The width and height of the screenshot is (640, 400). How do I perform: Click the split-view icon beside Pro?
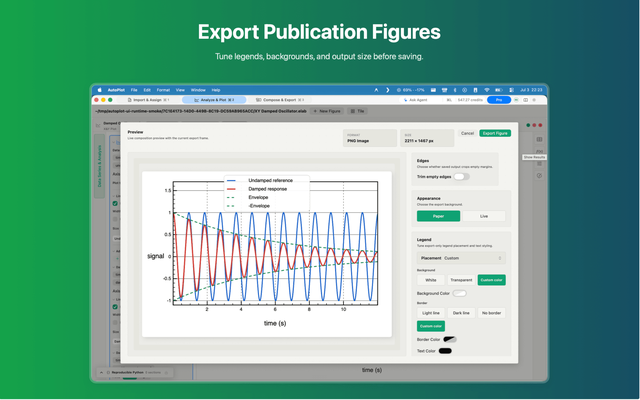coord(525,100)
